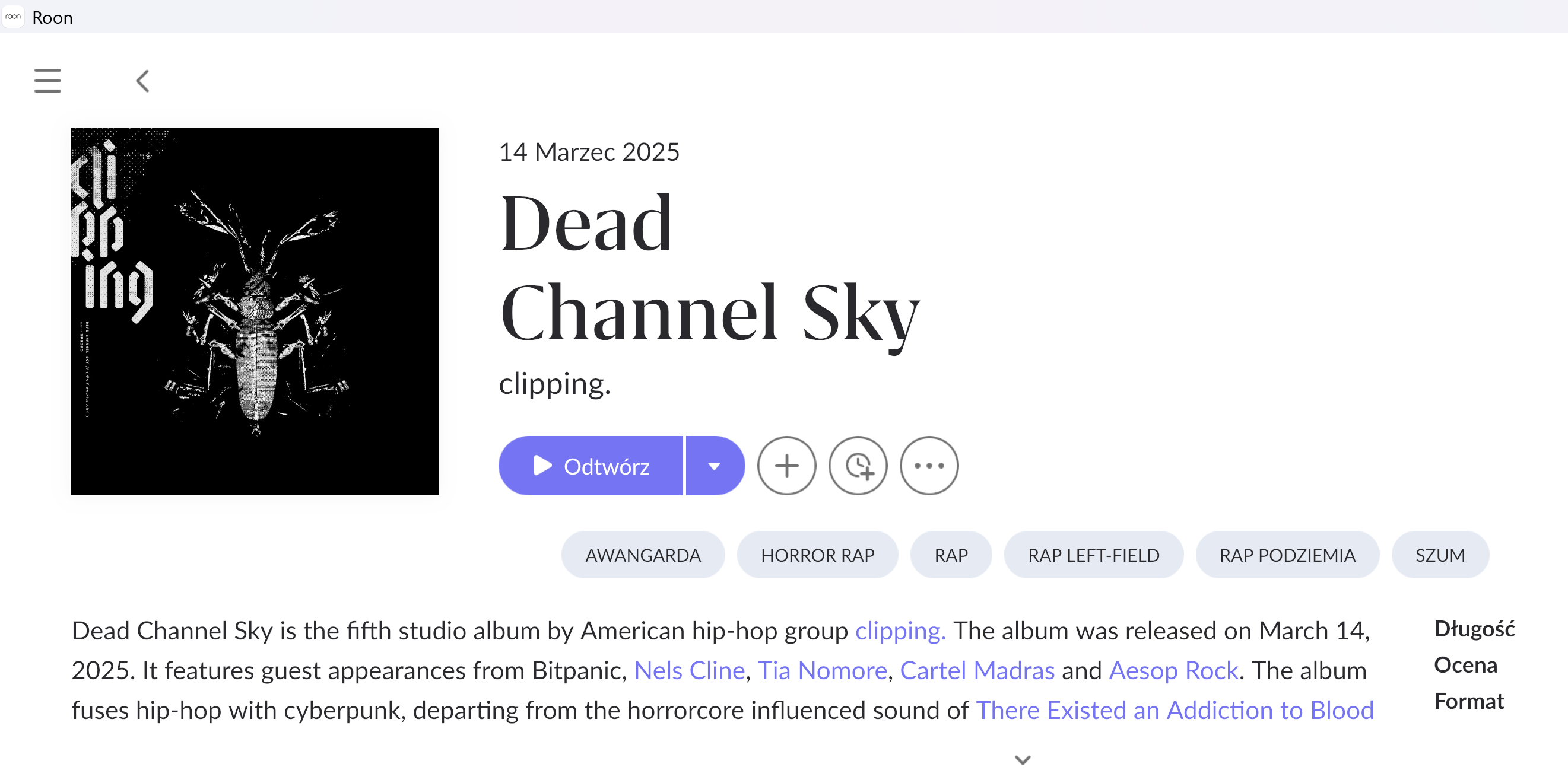Open the hamburger navigation menu

coord(47,80)
